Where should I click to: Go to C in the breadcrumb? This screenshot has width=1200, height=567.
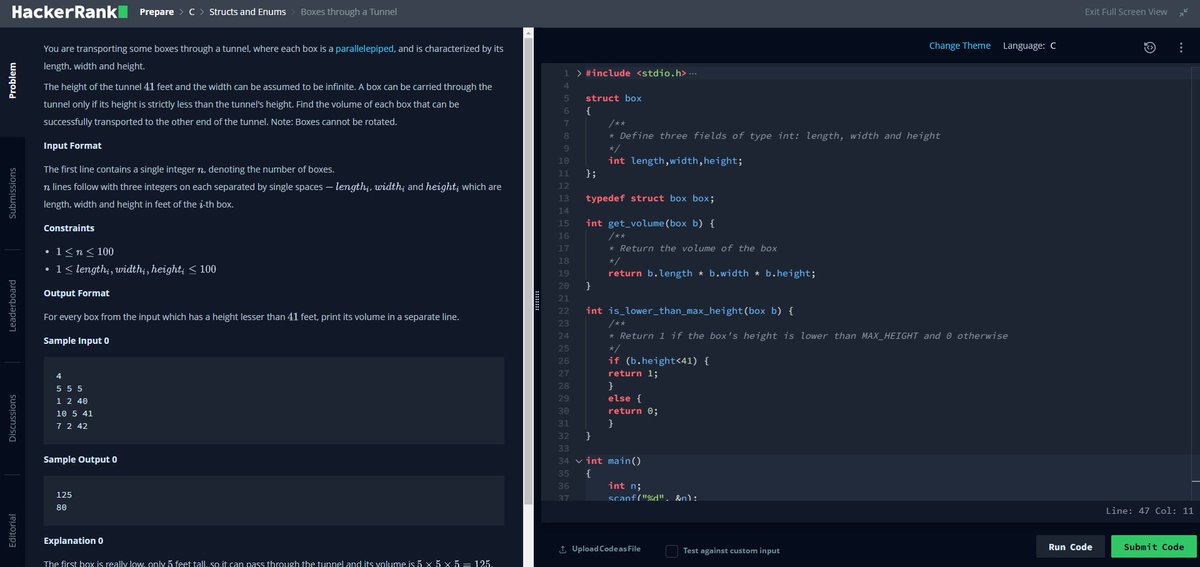click(192, 12)
